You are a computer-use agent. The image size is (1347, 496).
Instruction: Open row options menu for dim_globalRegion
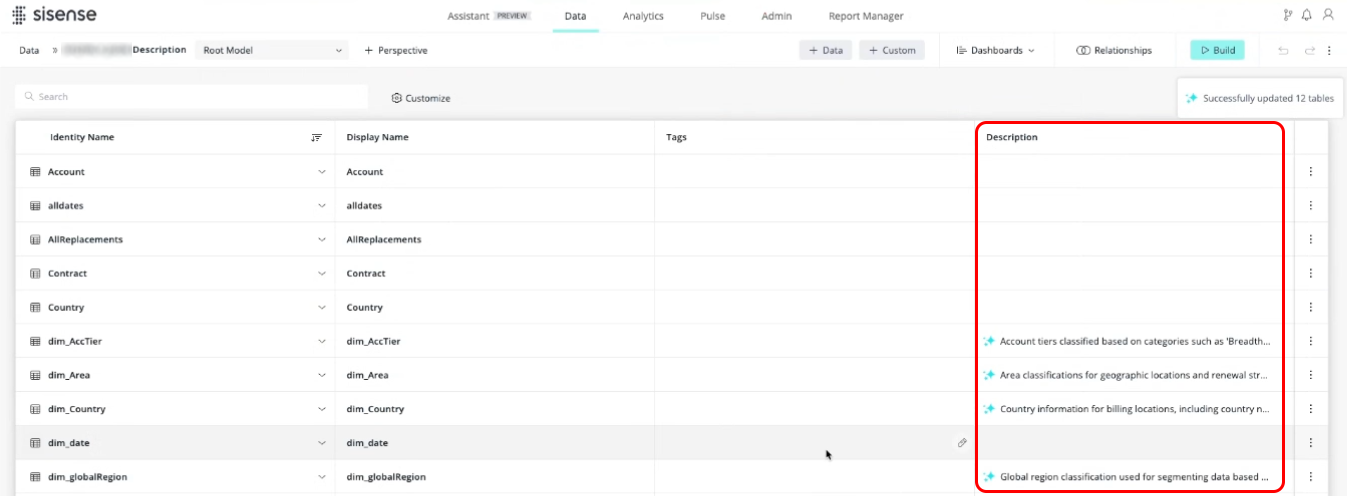click(x=1311, y=477)
